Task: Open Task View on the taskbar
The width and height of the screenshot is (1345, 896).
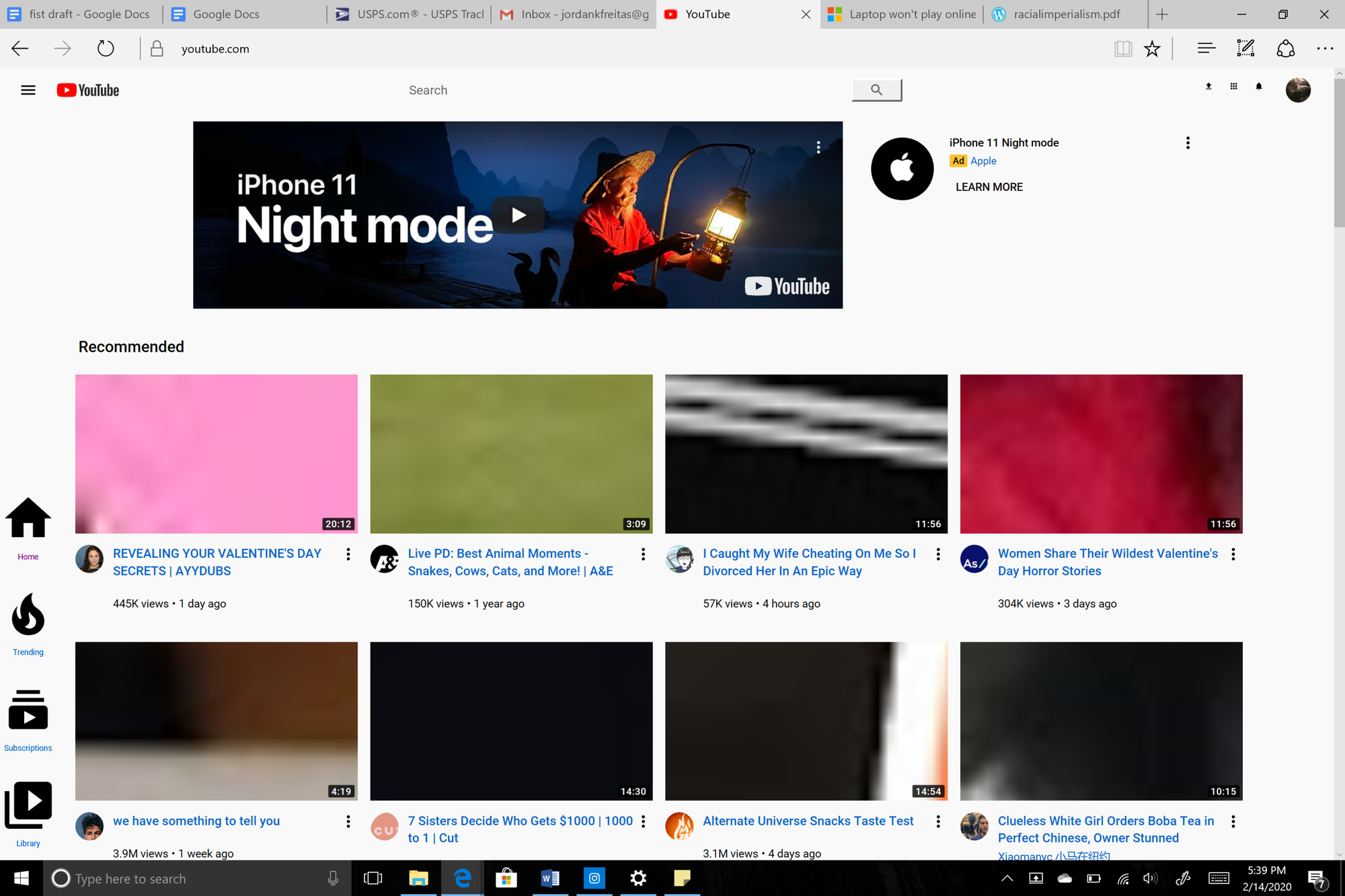Action: coord(373,878)
